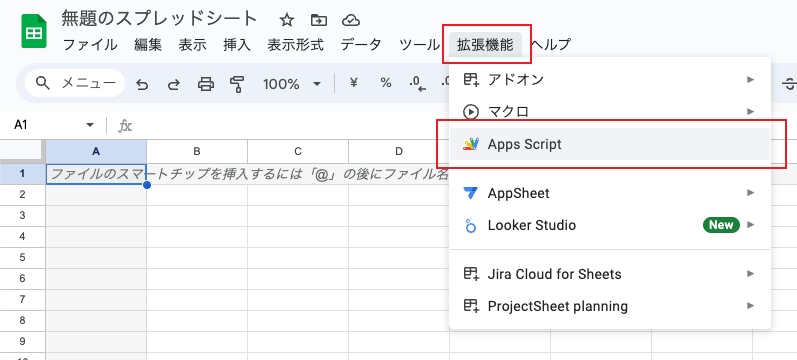Open the ファイル menu

(89, 45)
